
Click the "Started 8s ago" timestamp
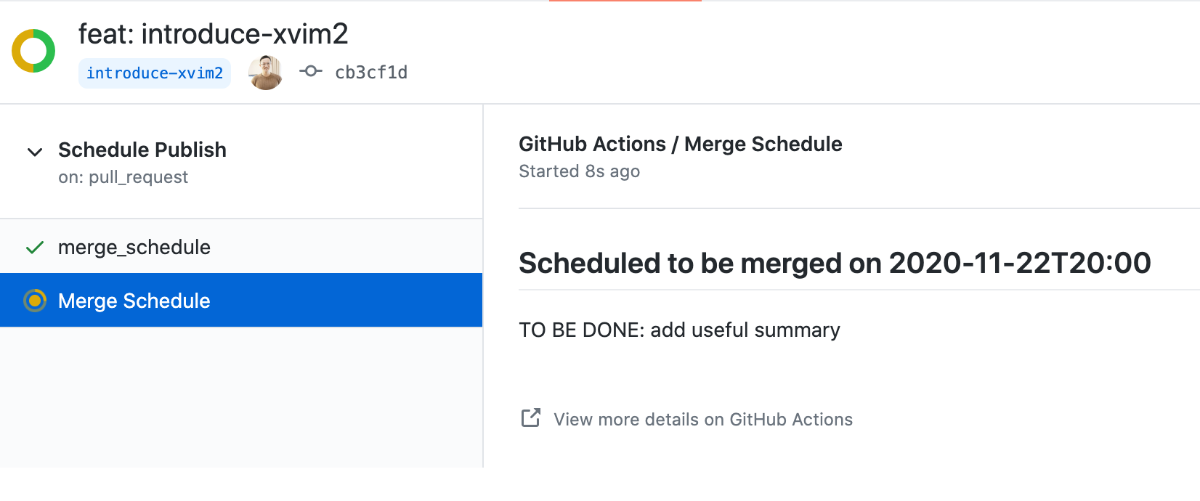579,171
